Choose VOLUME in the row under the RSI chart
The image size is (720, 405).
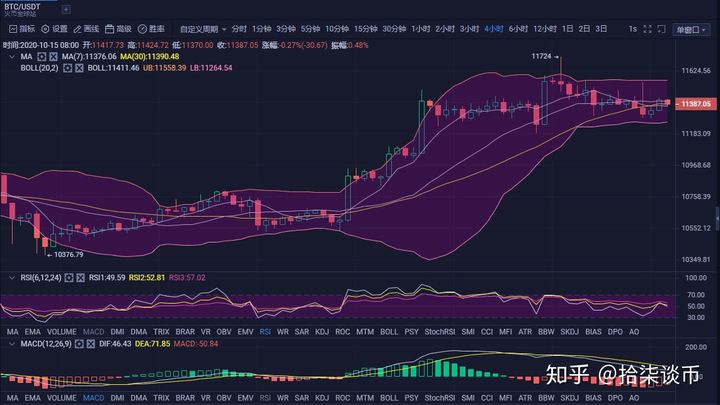coord(62,332)
